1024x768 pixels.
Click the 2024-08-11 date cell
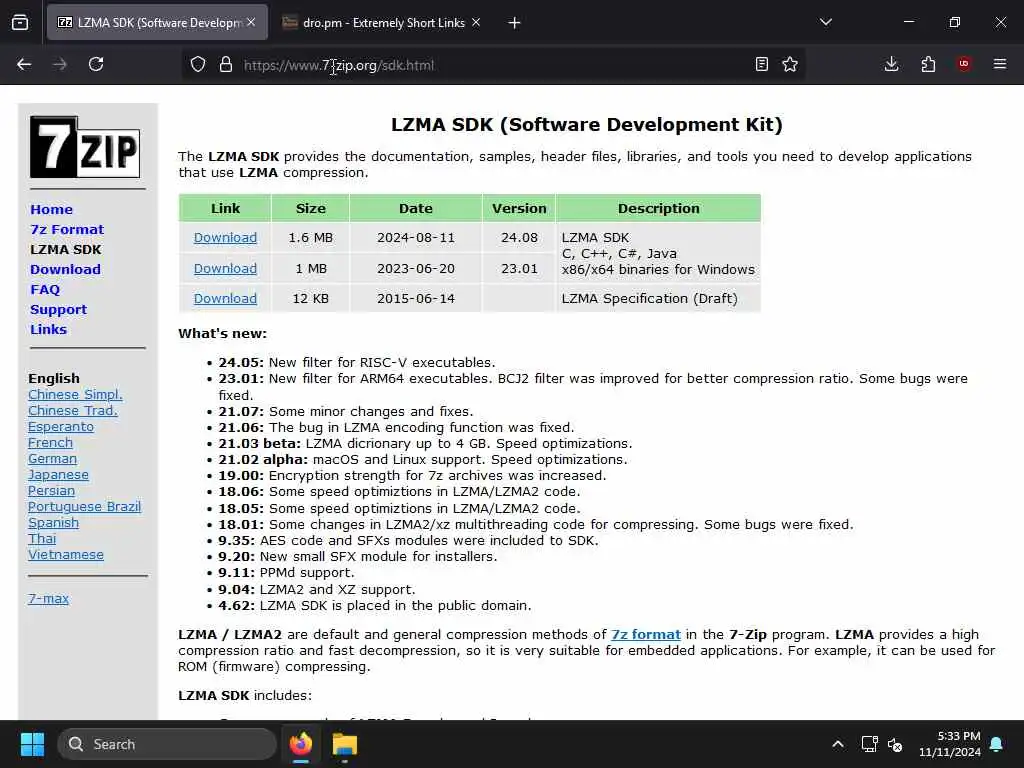pos(416,238)
